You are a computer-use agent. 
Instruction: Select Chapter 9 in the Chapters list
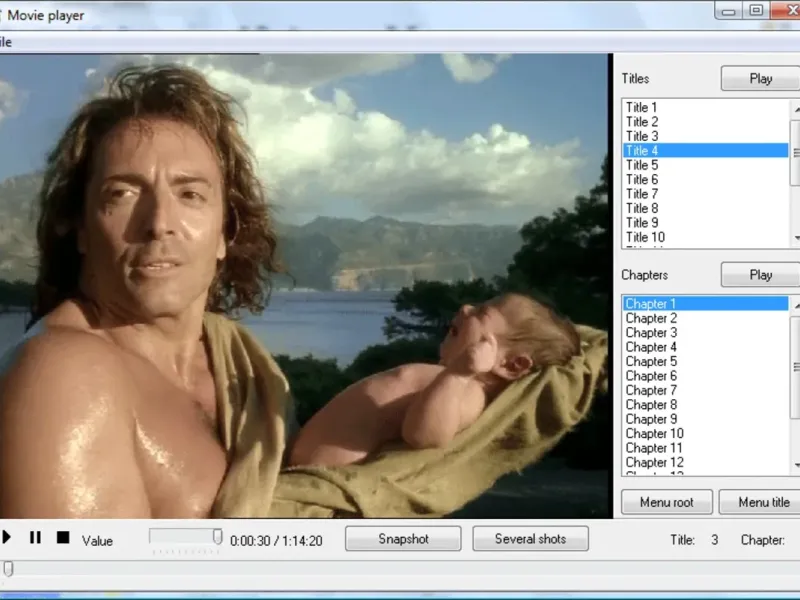pyautogui.click(x=705, y=419)
